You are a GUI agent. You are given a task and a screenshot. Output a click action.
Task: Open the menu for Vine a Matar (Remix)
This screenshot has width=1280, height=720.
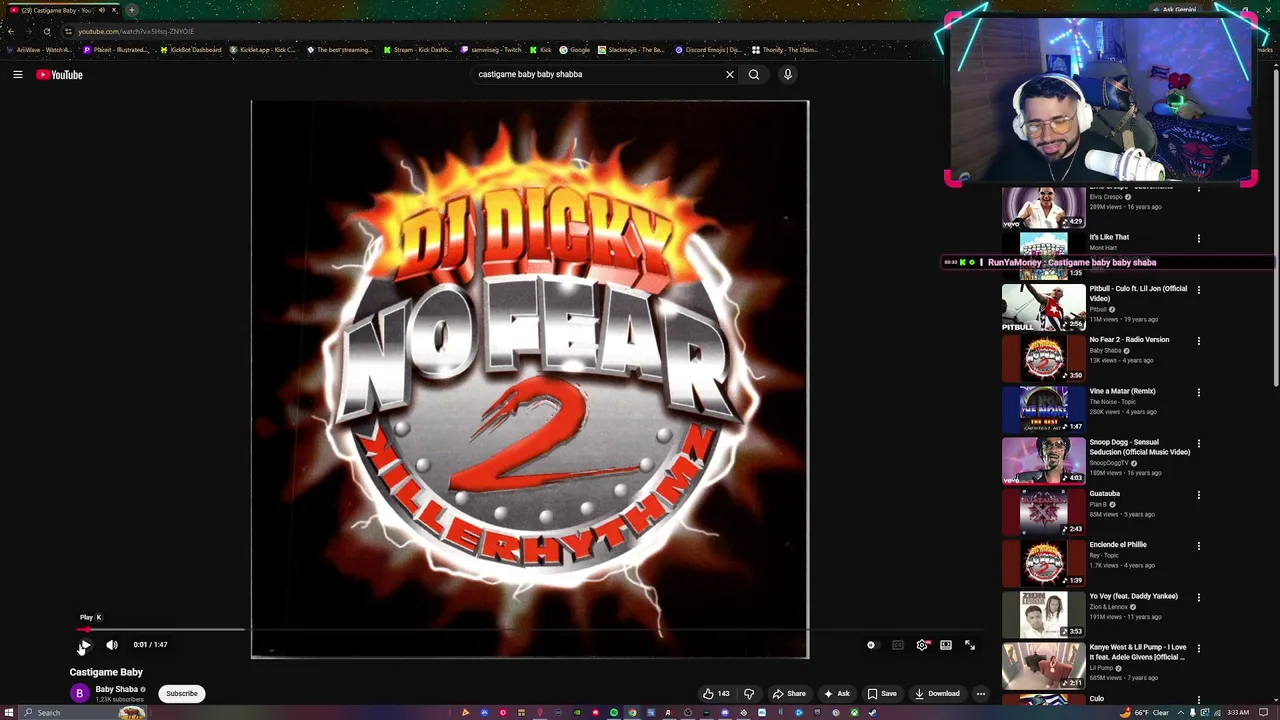(1199, 392)
